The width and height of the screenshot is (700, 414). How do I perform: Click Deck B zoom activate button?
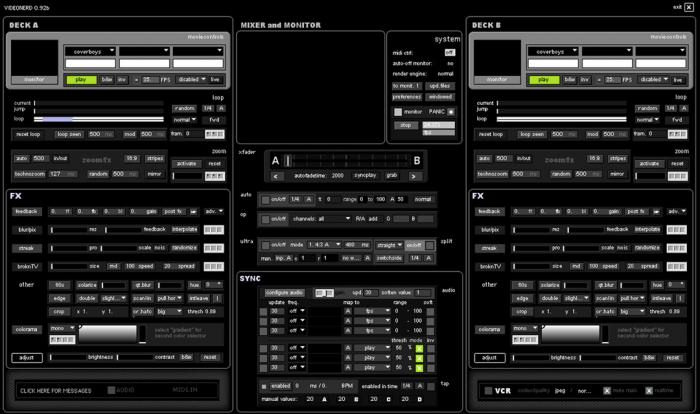click(649, 164)
